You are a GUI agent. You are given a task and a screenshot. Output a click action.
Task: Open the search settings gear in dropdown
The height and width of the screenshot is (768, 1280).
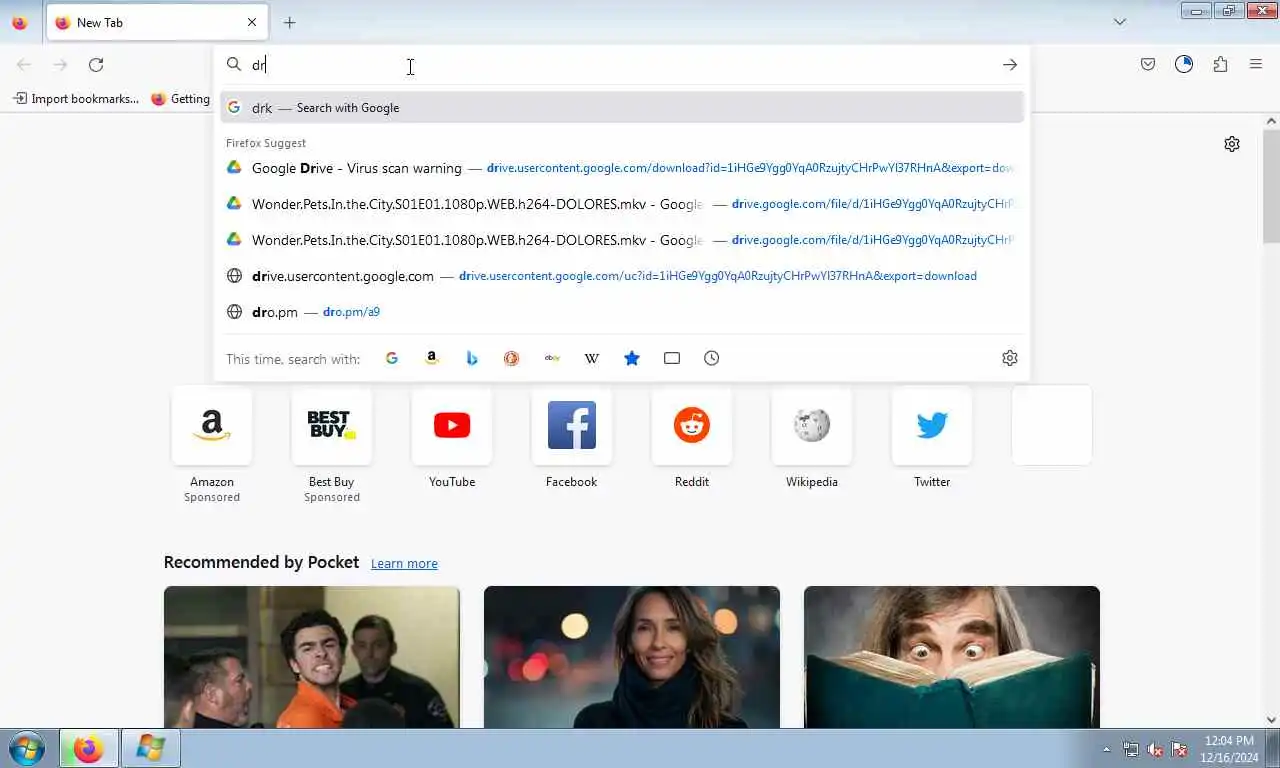1010,358
